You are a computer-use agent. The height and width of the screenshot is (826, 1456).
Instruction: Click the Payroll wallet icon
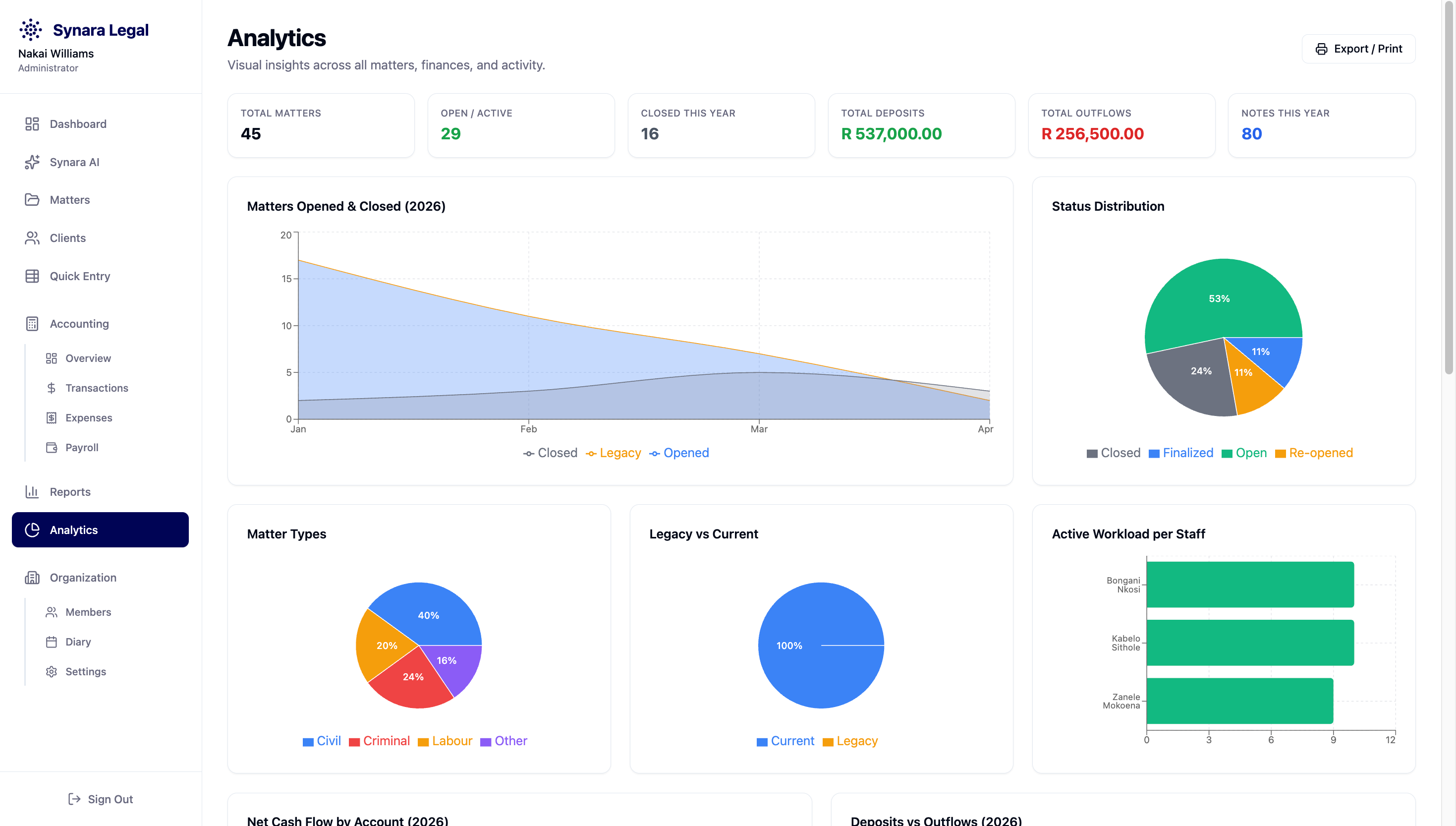tap(52, 447)
